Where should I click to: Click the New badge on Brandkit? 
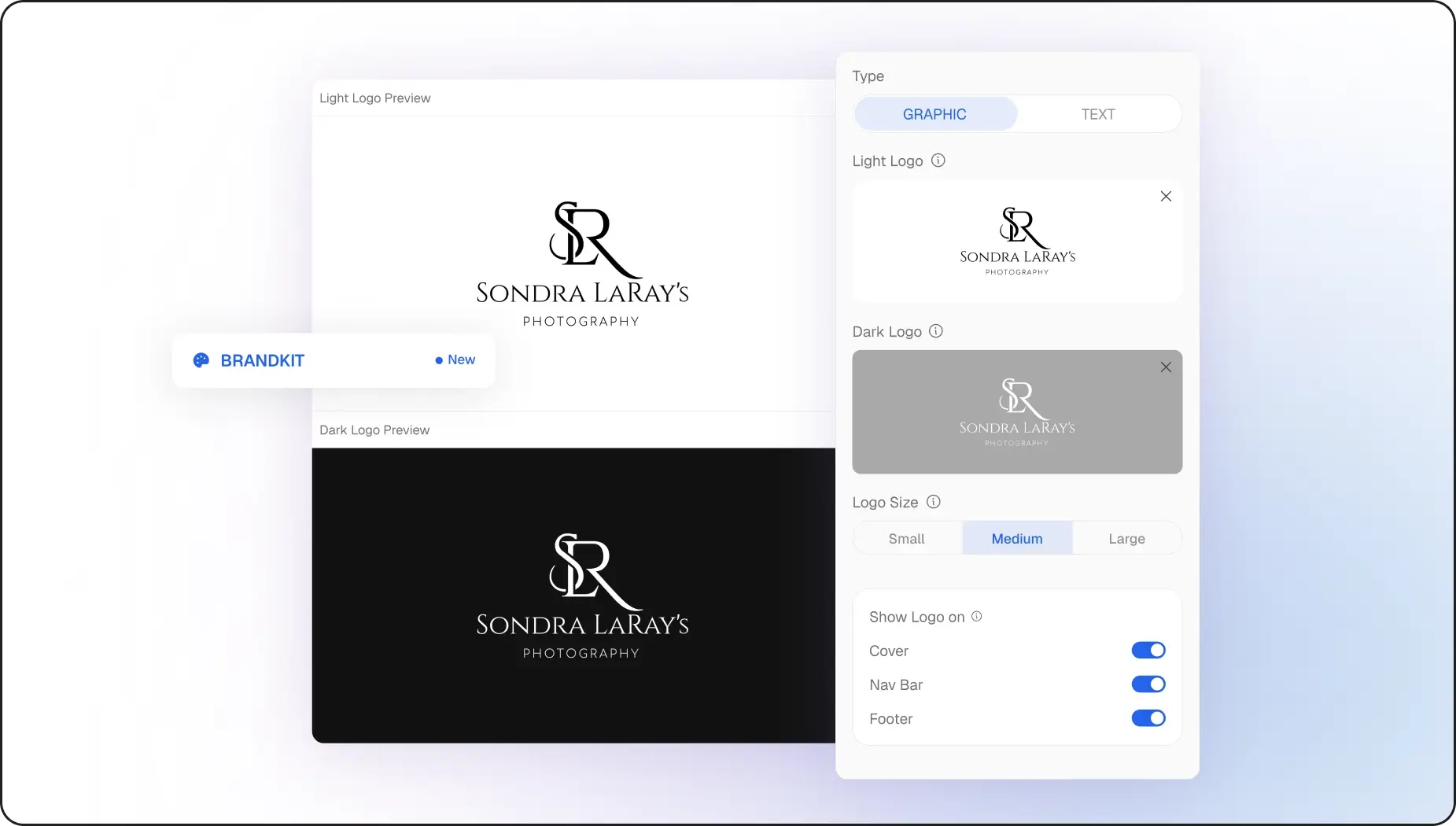455,360
